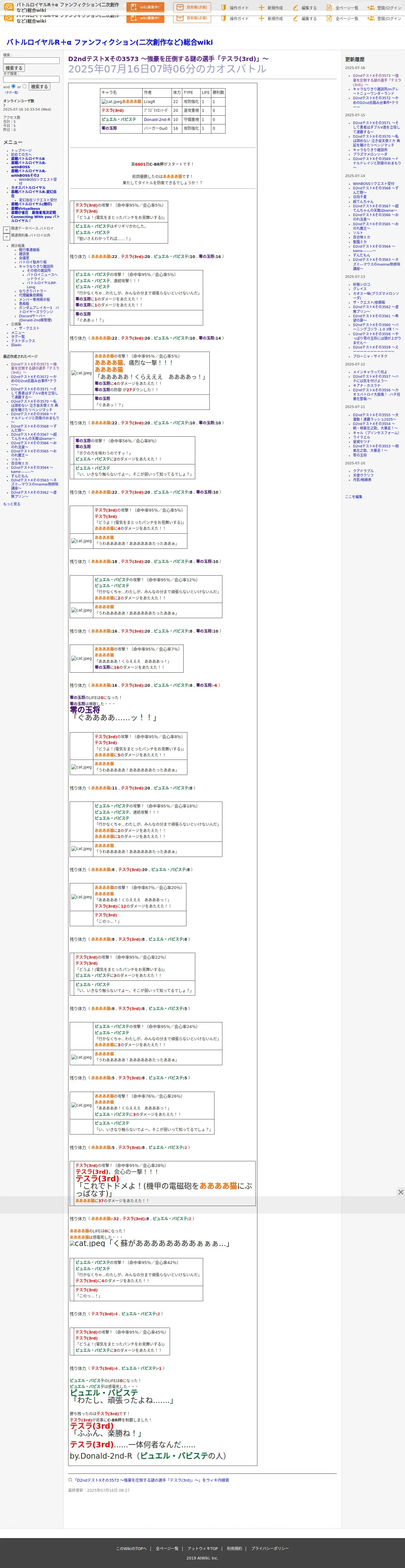Click the orange wiki募集中 button in the topmost header
The height and width of the screenshot is (1568, 405).
tap(145, 7)
